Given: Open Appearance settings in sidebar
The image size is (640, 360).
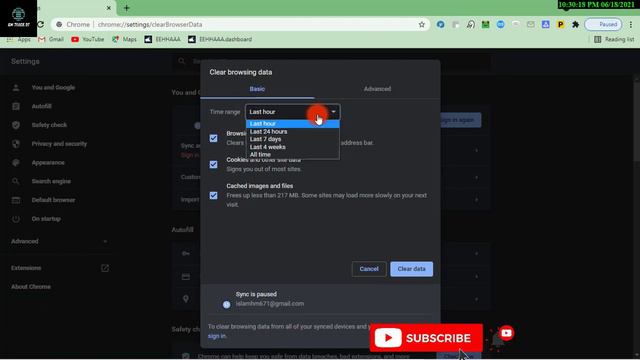Looking at the screenshot, I should [x=48, y=163].
